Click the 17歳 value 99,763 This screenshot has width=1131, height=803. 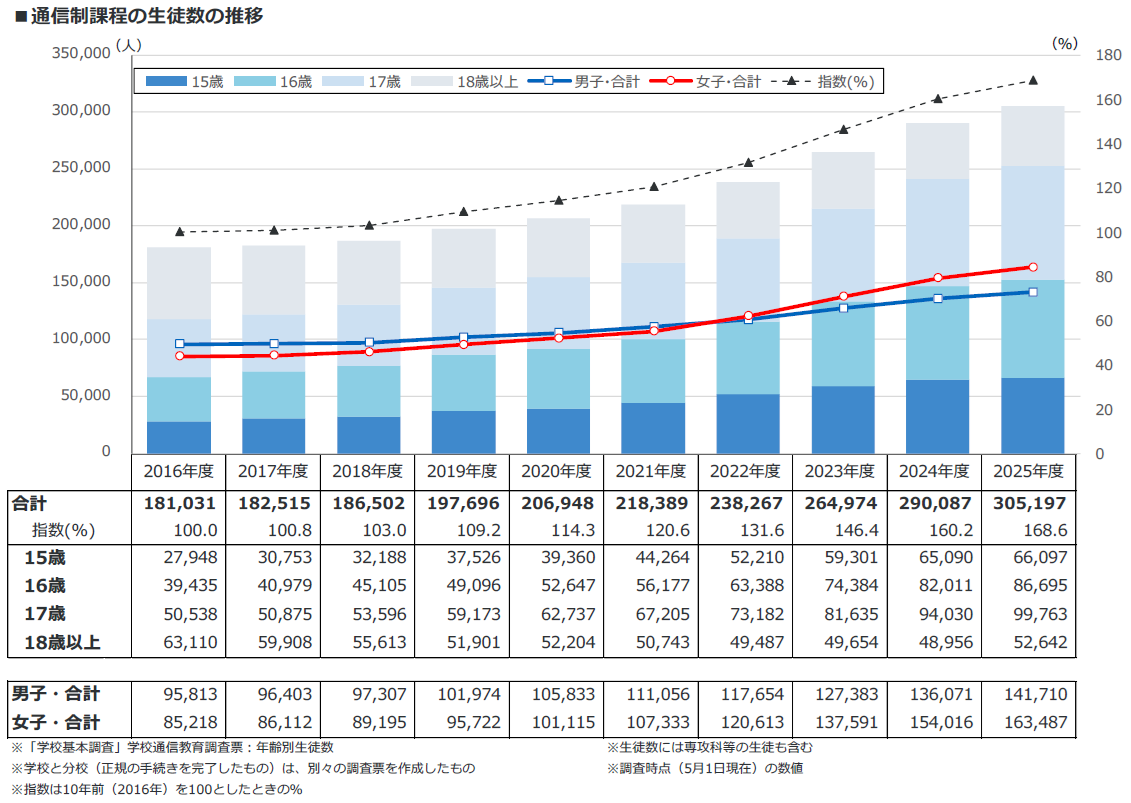(1040, 615)
